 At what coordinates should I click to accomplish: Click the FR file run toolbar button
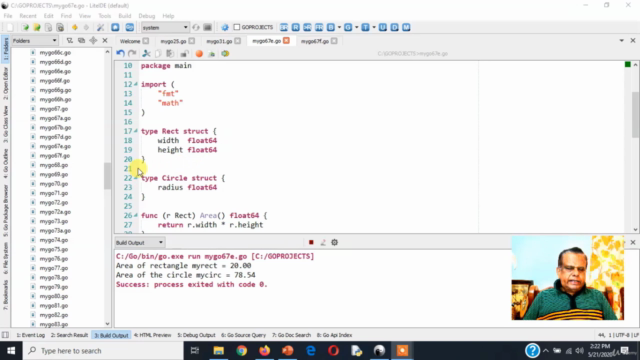(x=319, y=27)
